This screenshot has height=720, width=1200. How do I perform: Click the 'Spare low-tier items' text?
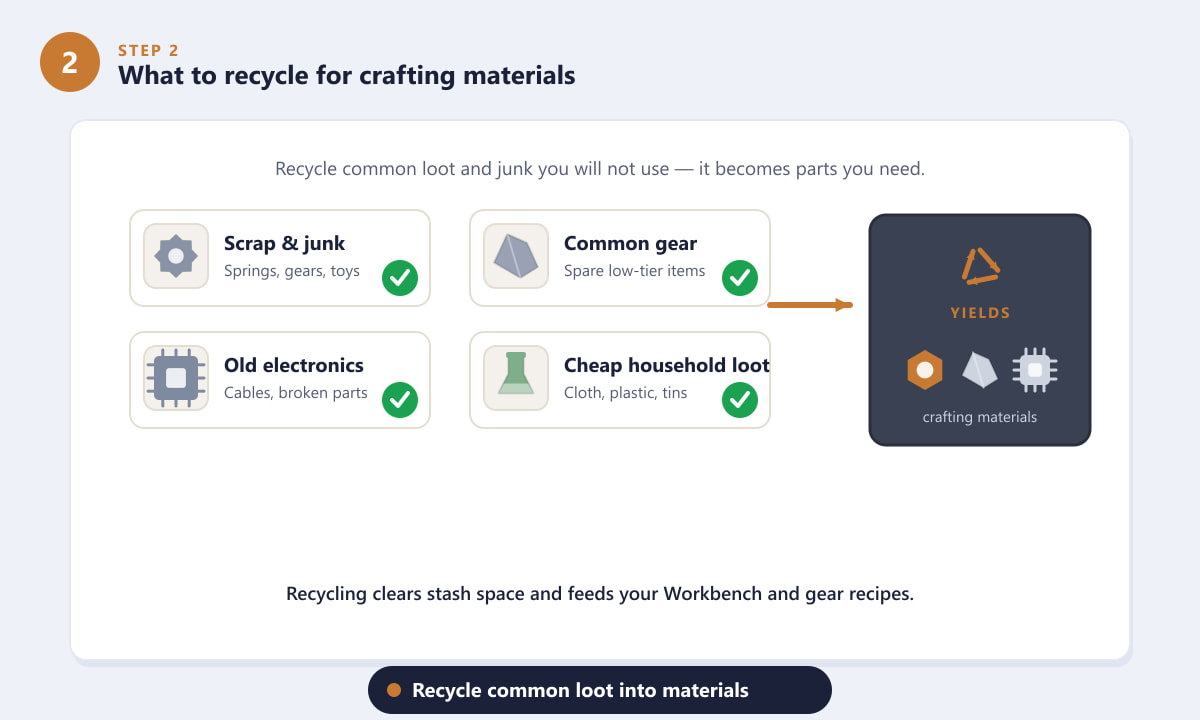[634, 271]
